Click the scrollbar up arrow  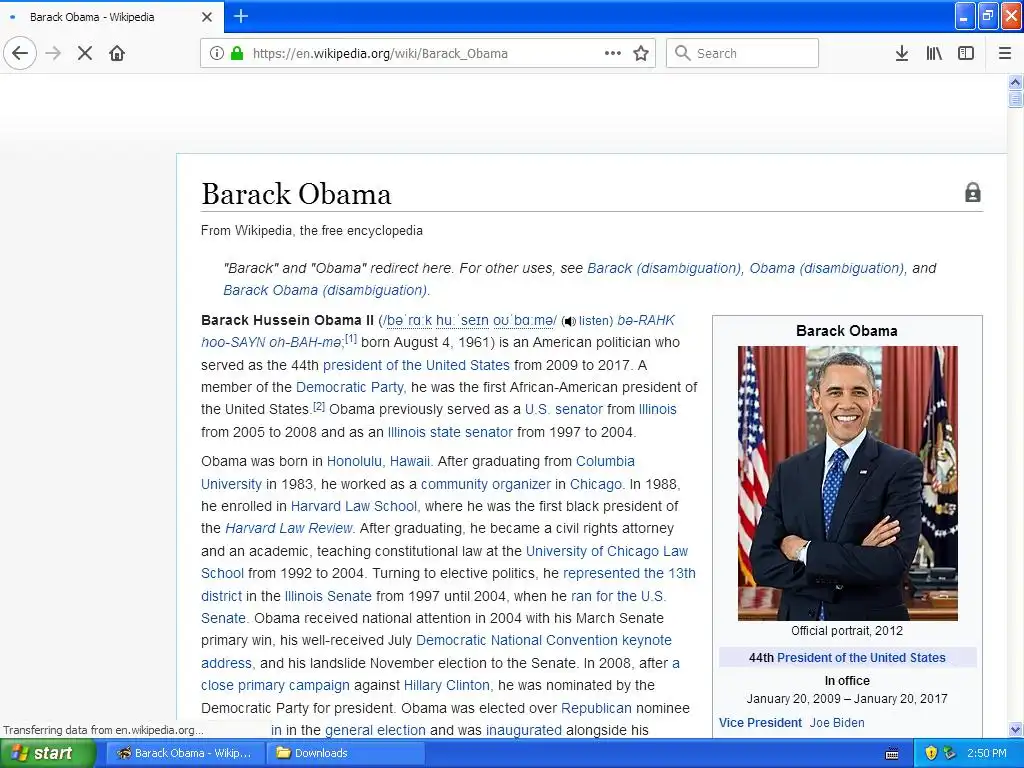[1015, 82]
